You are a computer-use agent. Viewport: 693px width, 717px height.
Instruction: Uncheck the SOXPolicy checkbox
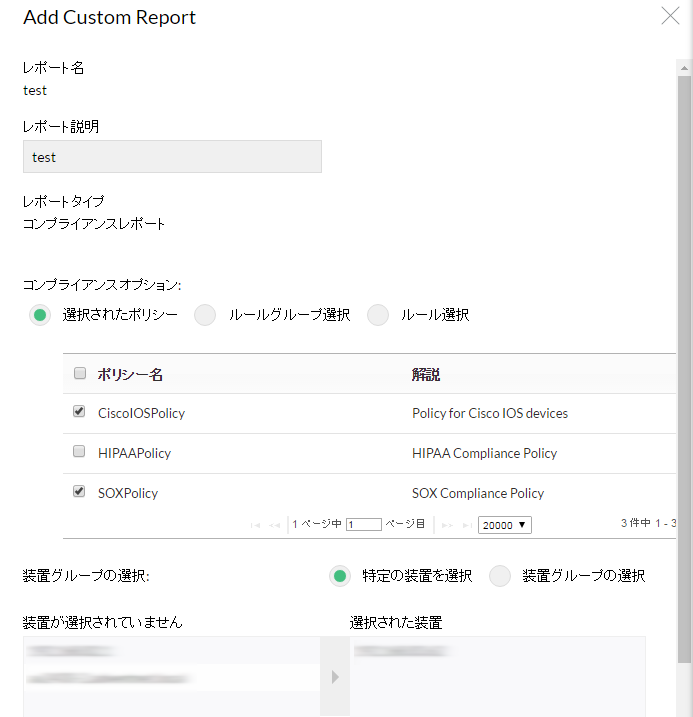(80, 492)
